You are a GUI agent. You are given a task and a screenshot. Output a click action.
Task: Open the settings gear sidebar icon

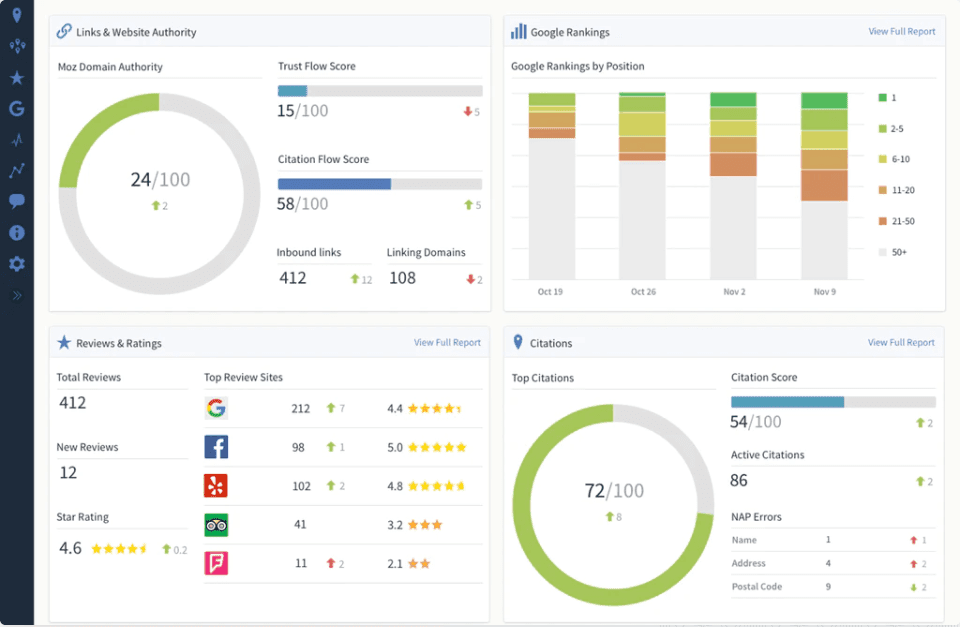tap(17, 264)
